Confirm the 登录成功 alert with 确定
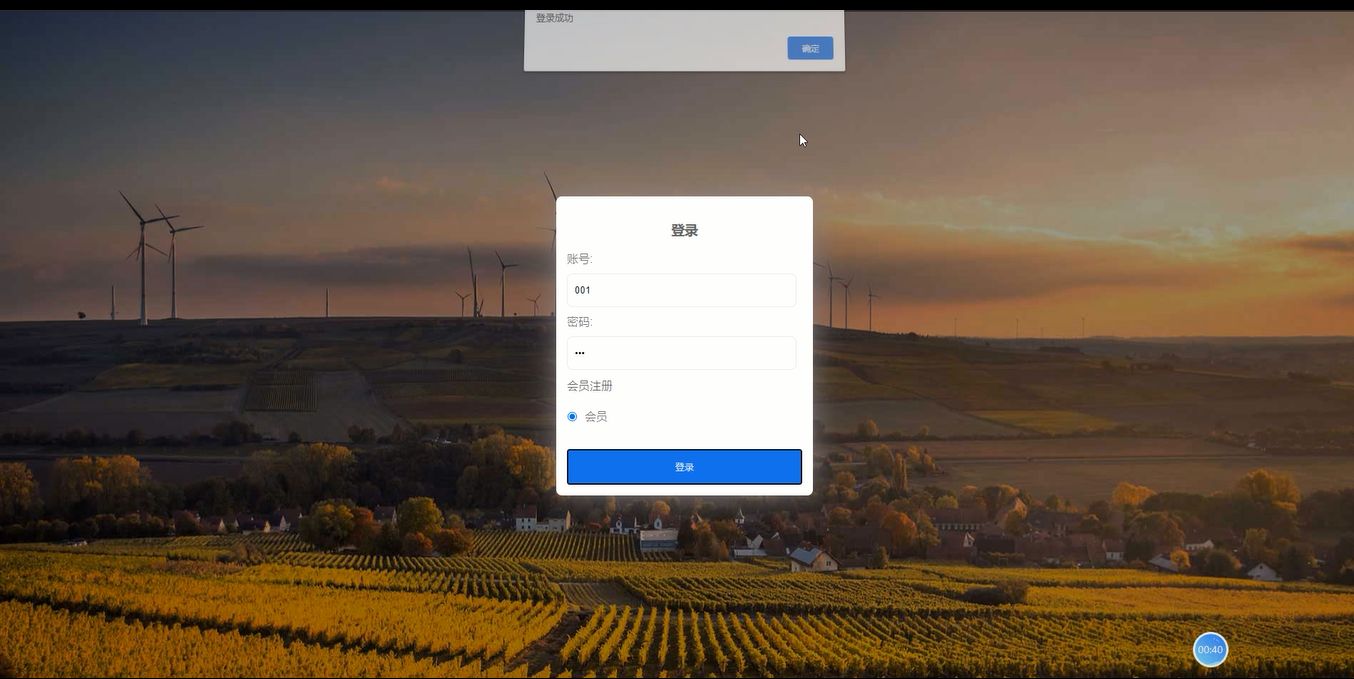This screenshot has height=679, width=1354. [810, 48]
